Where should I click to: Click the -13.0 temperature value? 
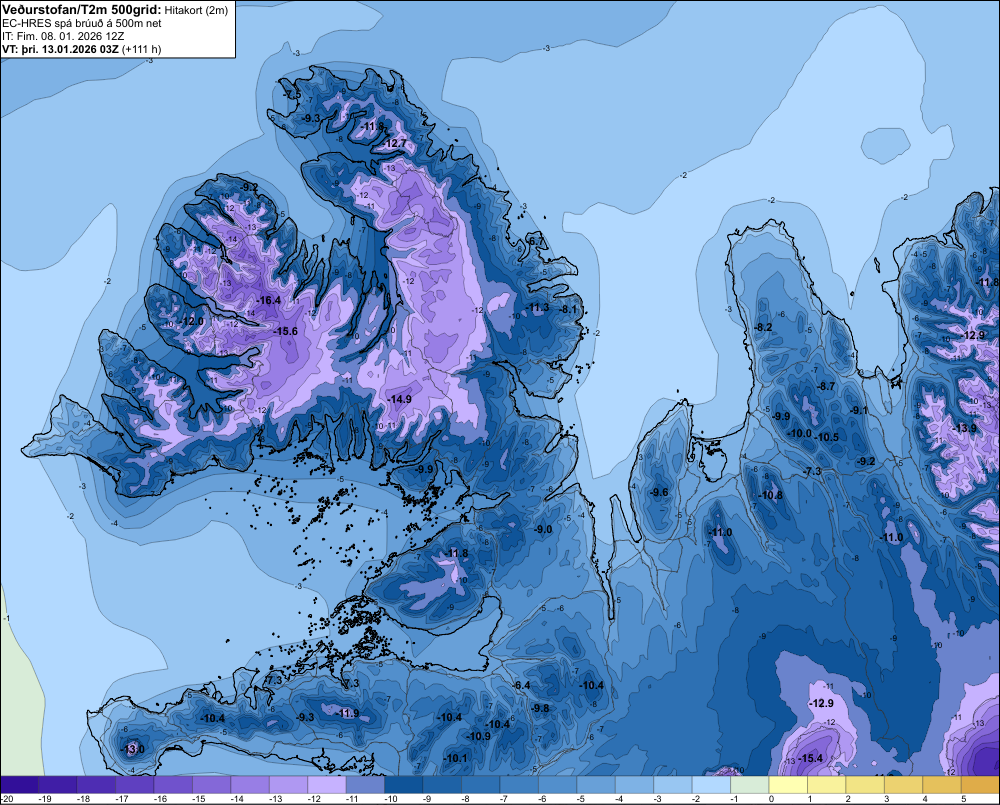(x=133, y=749)
